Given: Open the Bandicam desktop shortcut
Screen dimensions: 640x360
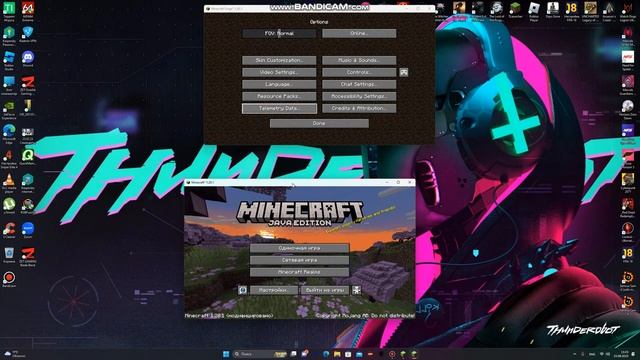Looking at the screenshot, I should point(9,279).
